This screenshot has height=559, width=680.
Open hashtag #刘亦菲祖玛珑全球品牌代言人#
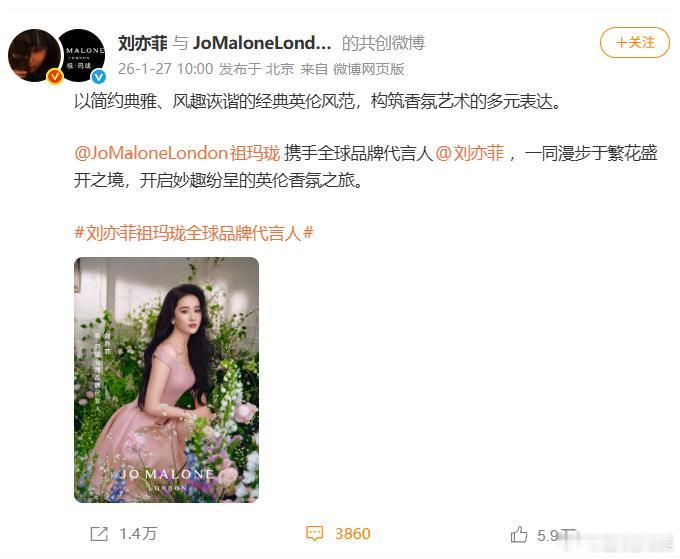point(194,233)
